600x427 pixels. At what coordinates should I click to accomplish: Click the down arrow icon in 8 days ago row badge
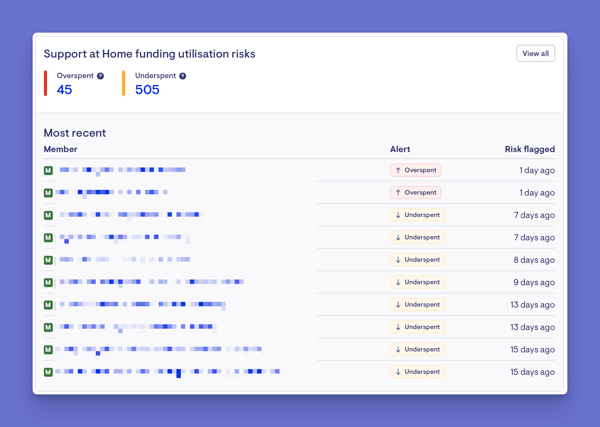[x=398, y=260]
